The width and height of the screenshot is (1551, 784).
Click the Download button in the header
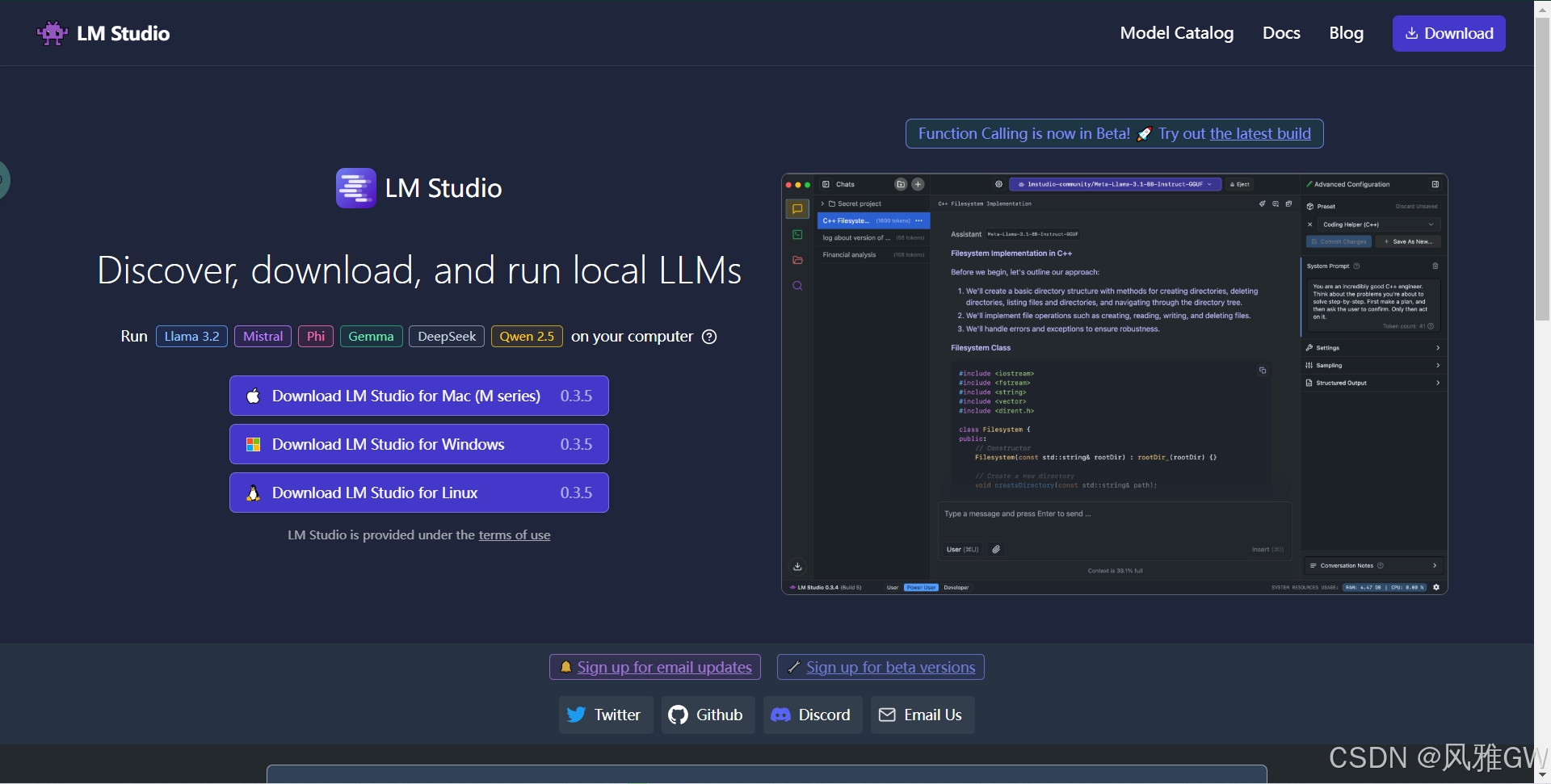coord(1448,33)
